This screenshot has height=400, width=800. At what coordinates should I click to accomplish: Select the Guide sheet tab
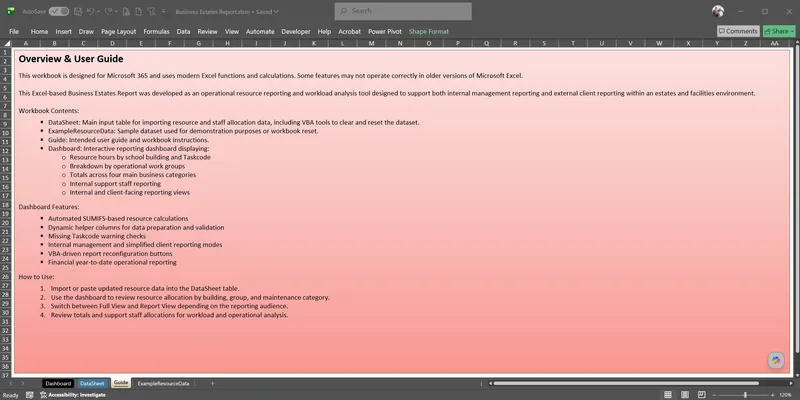[x=121, y=383]
